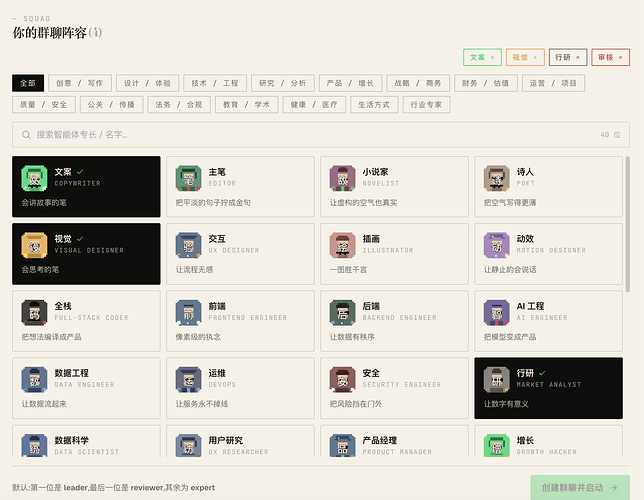Screen dimensions: 644x500
Task: Click the text 把平淡的句子拧成金句
Action: [213, 203]
